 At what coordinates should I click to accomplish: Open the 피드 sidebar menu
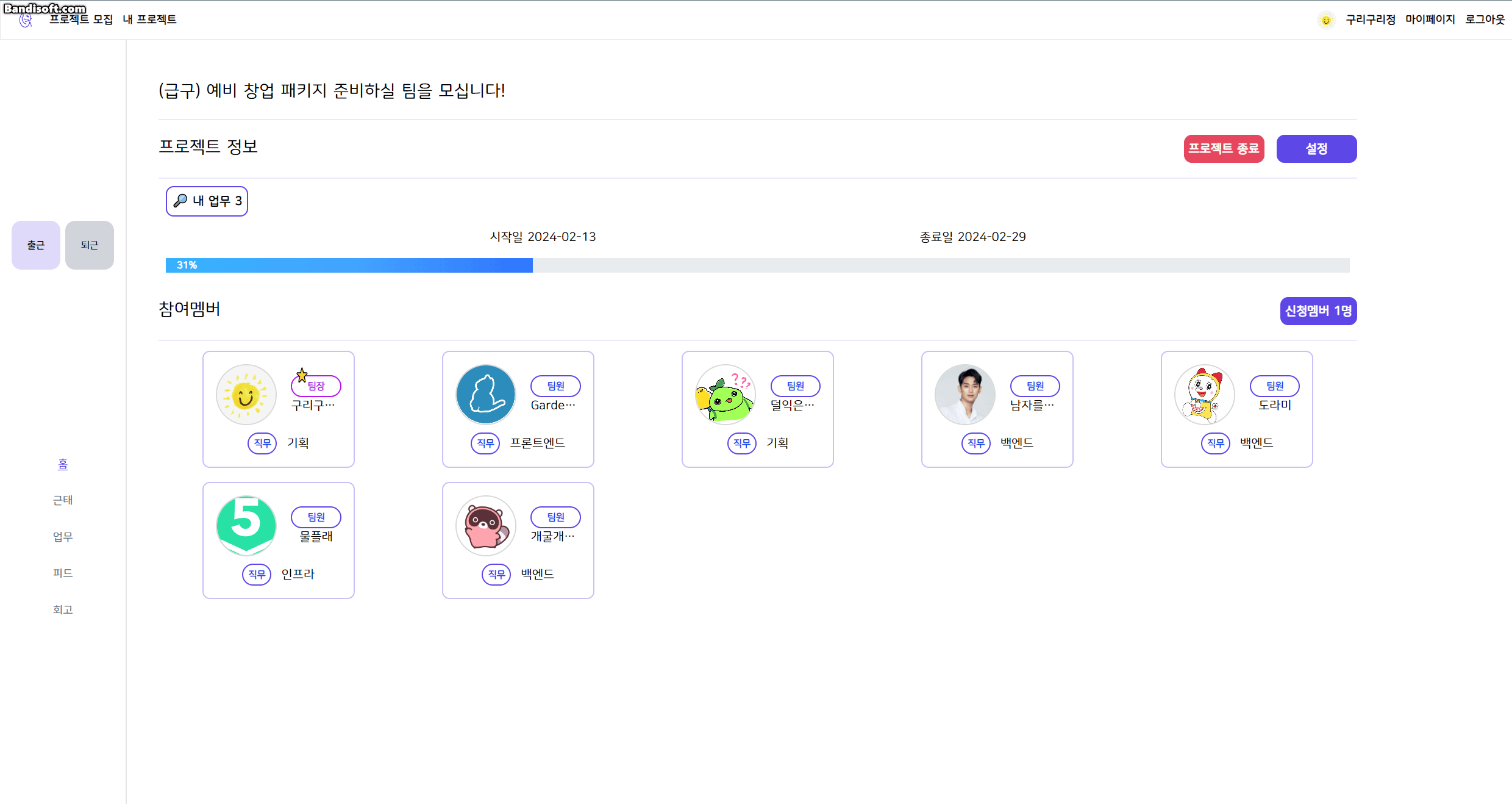[x=62, y=573]
